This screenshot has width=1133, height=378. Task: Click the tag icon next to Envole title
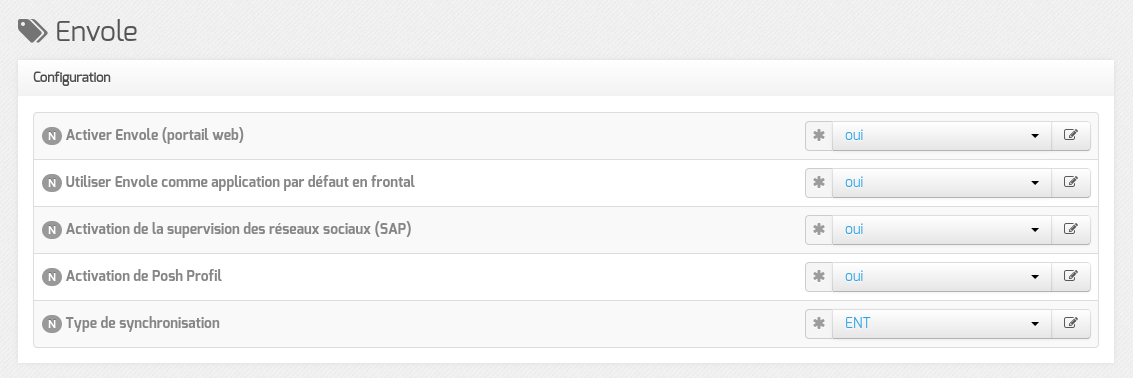[x=33, y=32]
